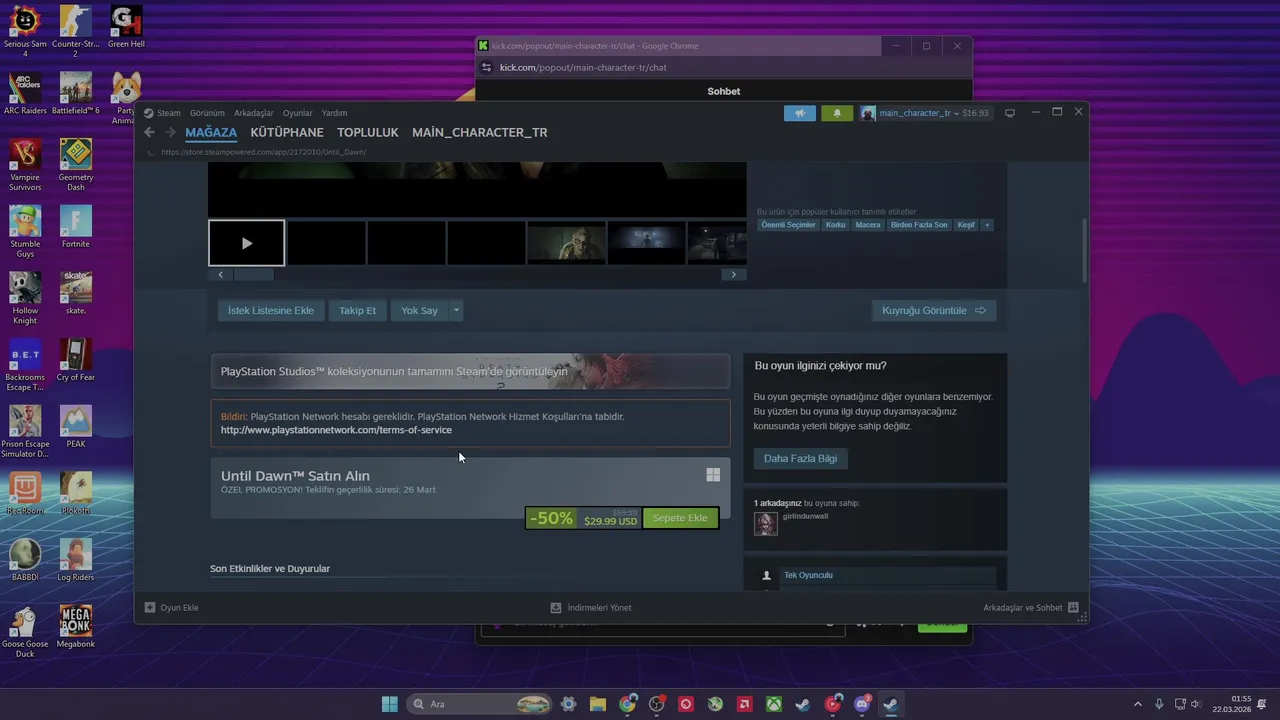The image size is (1280, 720).
Task: Switch to the KÜTÜPHANE tab
Action: pyautogui.click(x=287, y=132)
